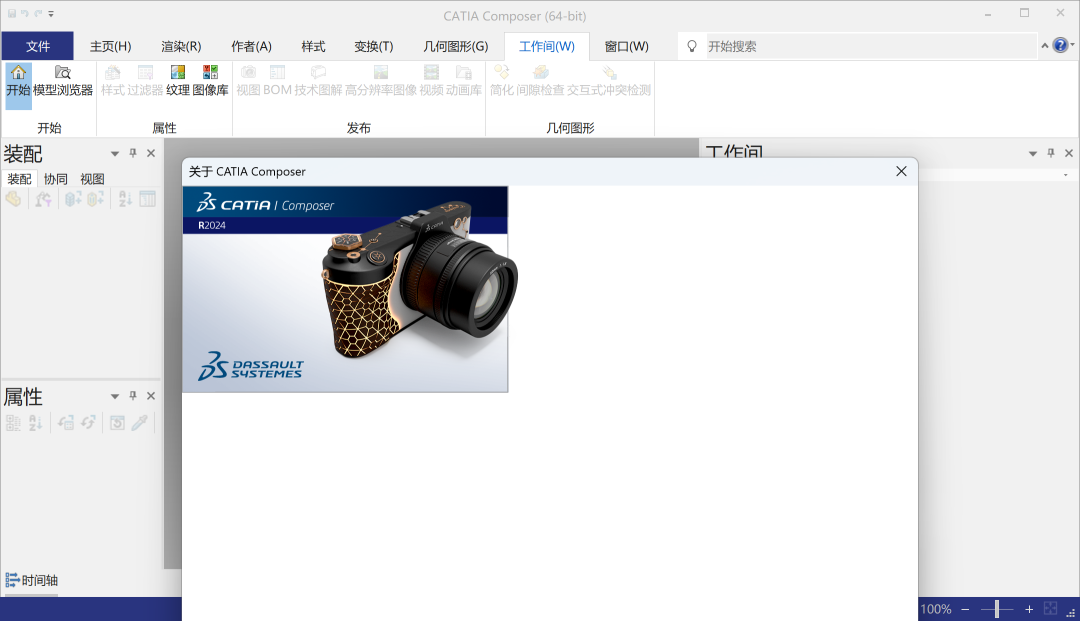Pin the 属性 panel
Image resolution: width=1080 pixels, height=621 pixels.
tap(133, 396)
